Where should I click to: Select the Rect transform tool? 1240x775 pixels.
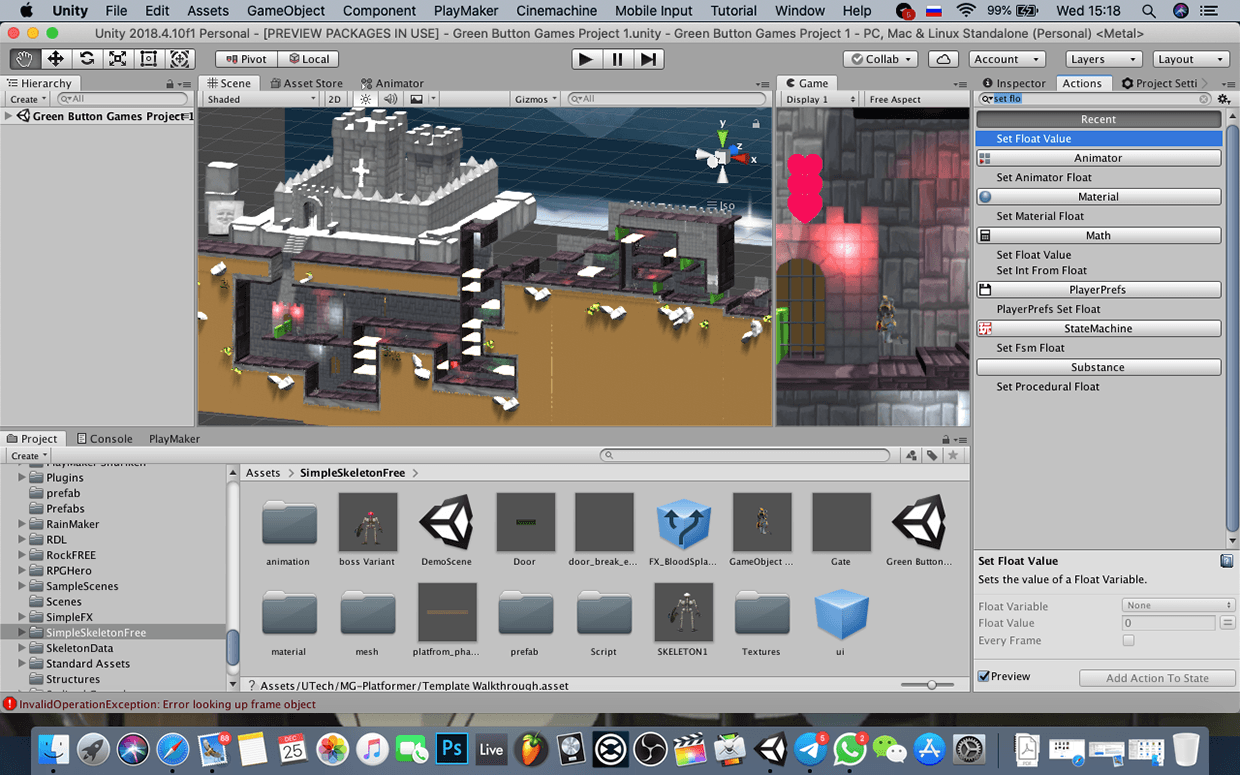click(x=149, y=59)
